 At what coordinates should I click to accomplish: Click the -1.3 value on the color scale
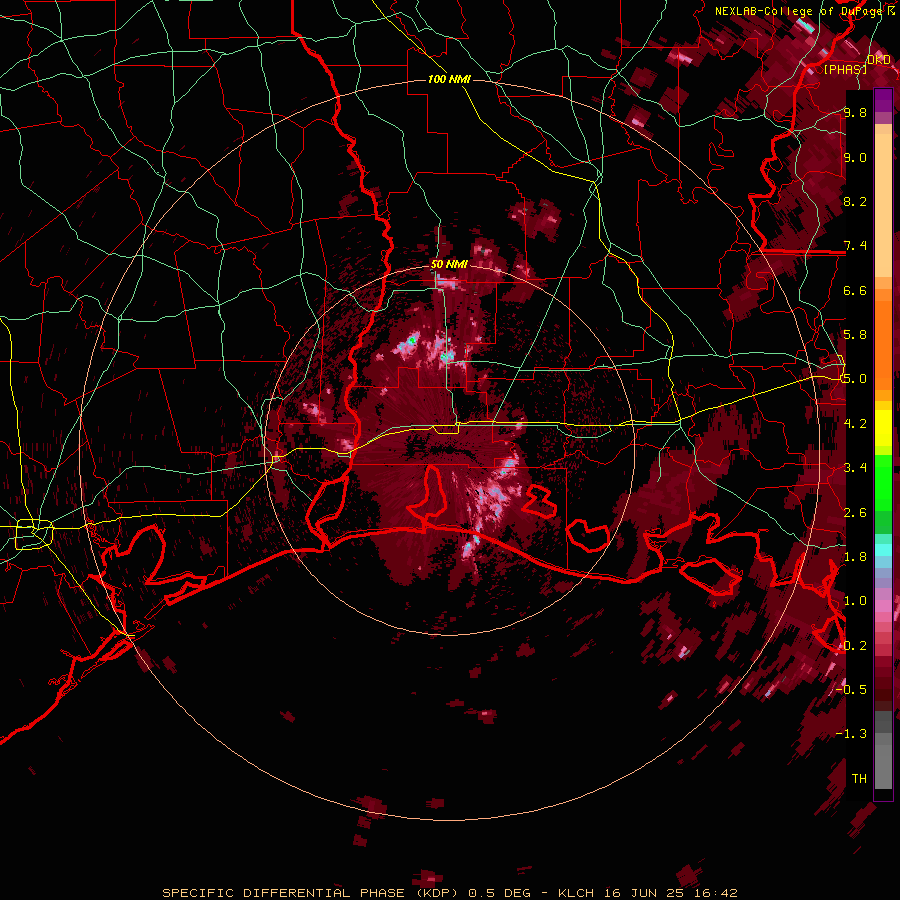point(852,734)
